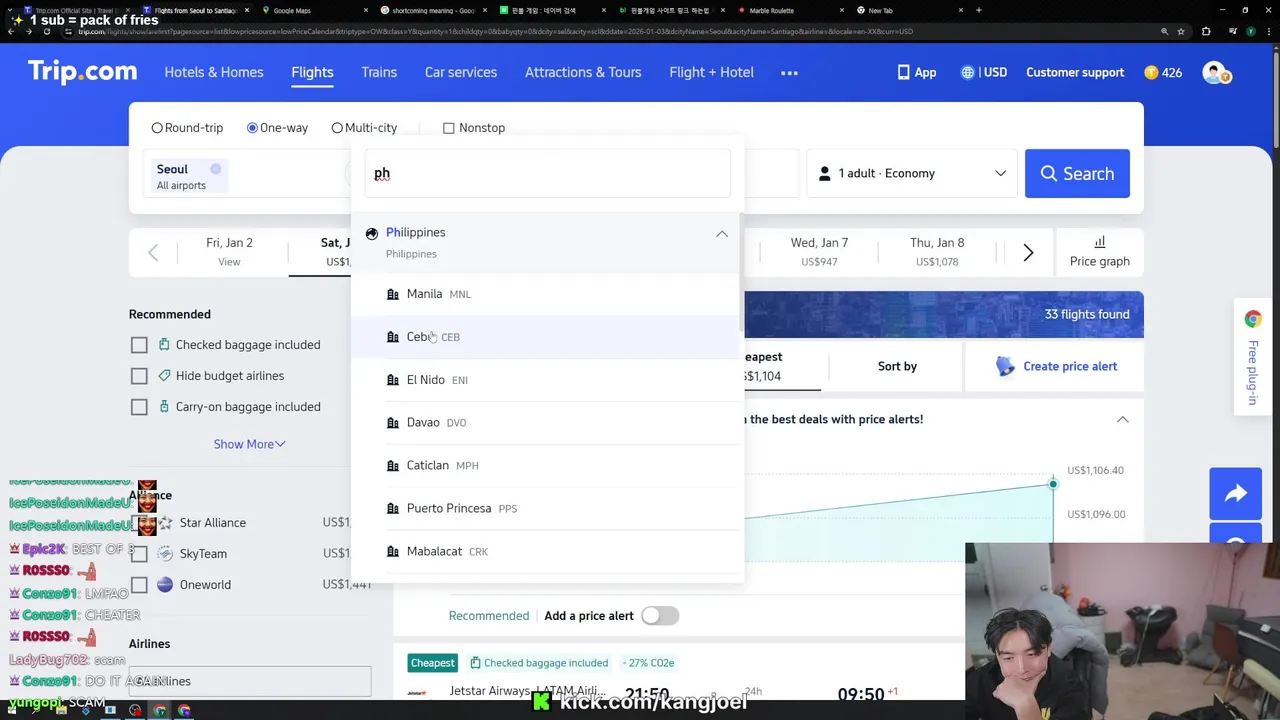The image size is (1280, 720).
Task: Go to next dates with right arrow
Action: coord(1028,252)
